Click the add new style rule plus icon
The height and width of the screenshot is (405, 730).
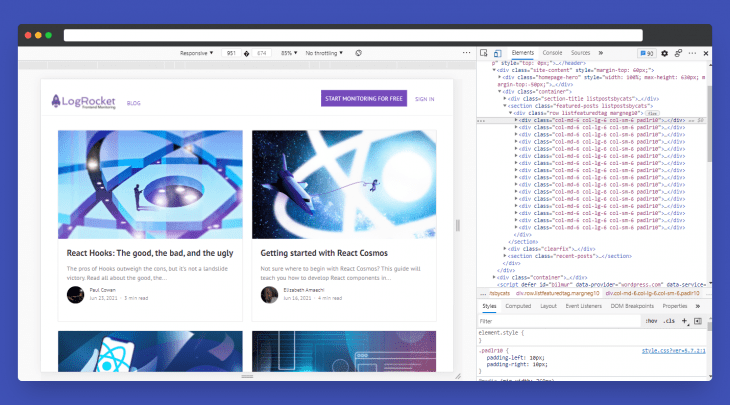point(684,321)
